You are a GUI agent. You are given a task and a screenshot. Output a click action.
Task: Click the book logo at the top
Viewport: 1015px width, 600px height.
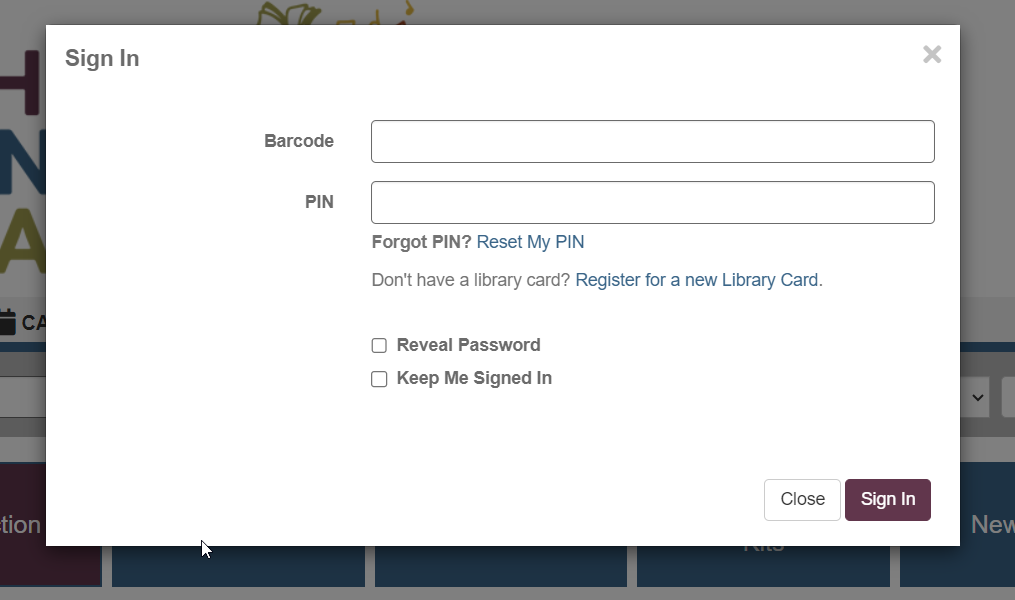[289, 13]
